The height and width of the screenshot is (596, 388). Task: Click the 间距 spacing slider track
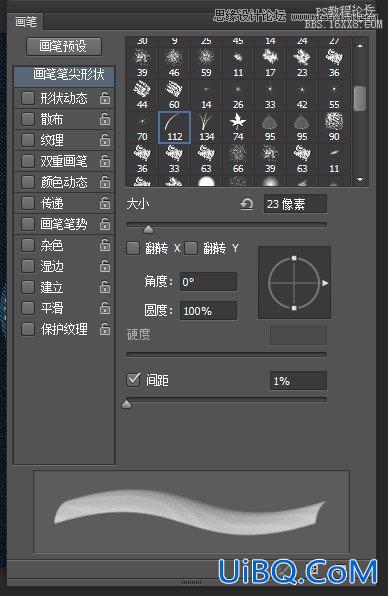[x=226, y=400]
